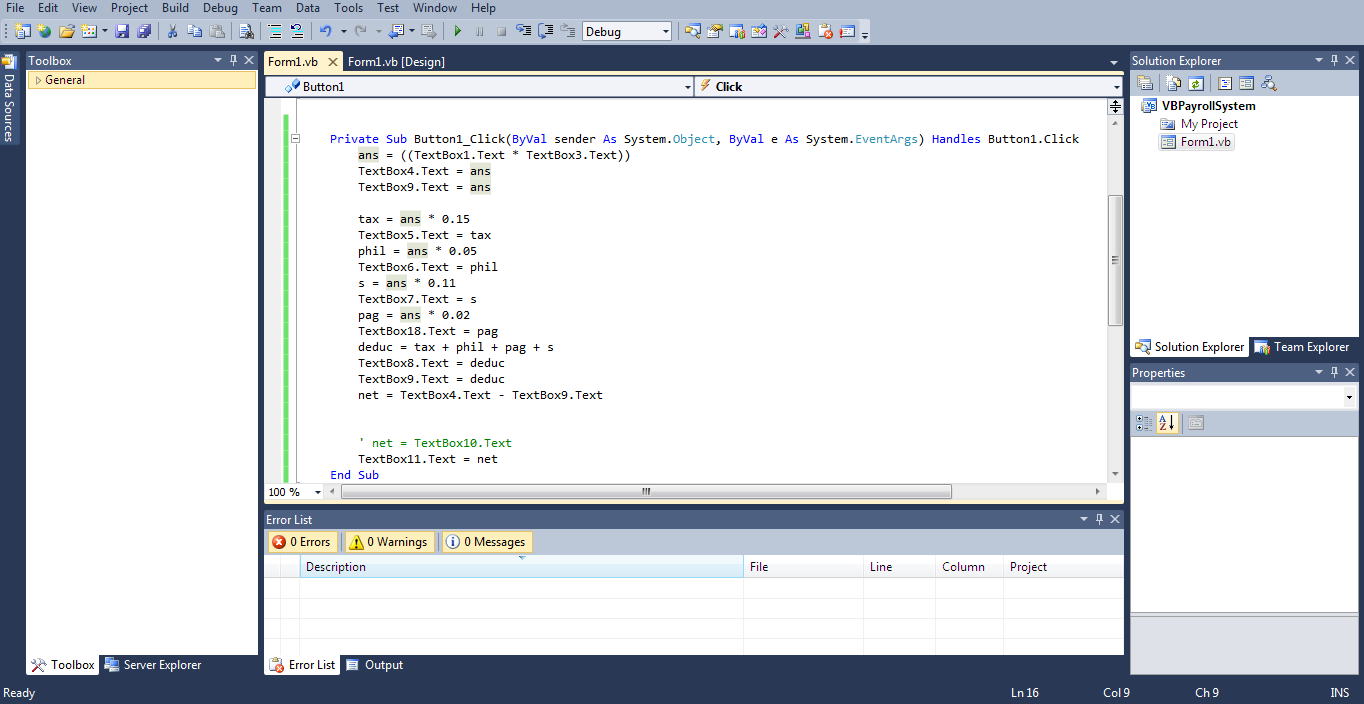Open the Find in Files icon
1364x704 pixels.
247,31
